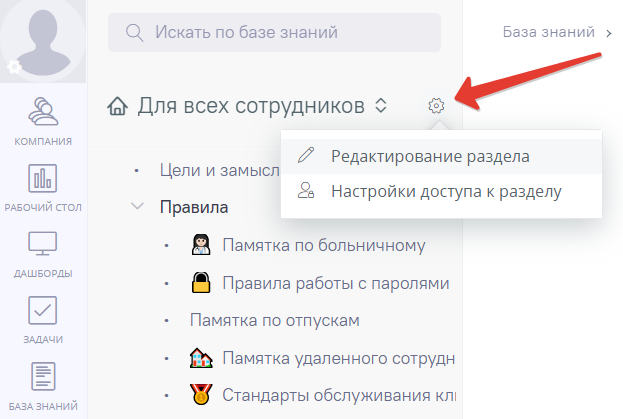623x419 pixels.
Task: Collapse the Правила tree group
Action: point(137,206)
